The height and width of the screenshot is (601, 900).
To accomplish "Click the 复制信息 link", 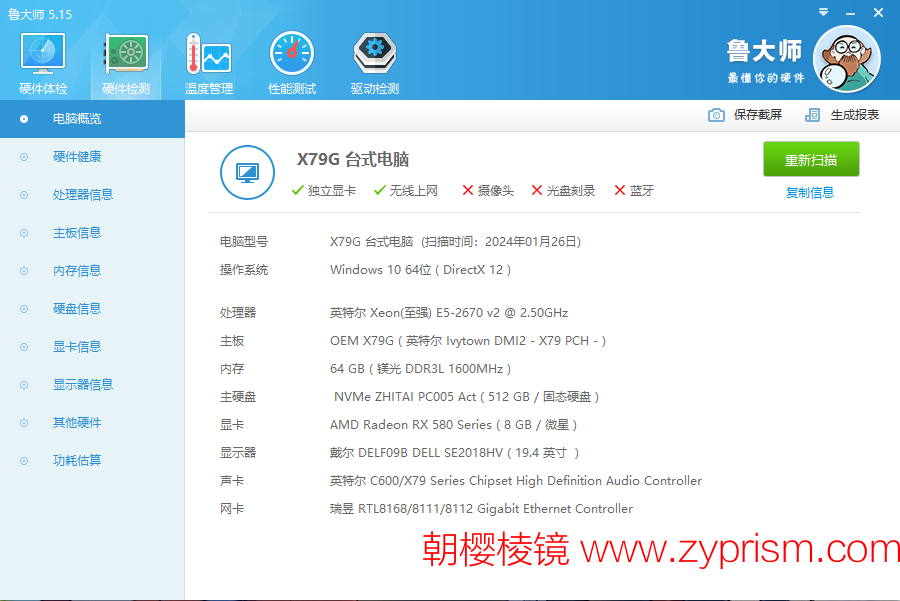I will pos(810,193).
